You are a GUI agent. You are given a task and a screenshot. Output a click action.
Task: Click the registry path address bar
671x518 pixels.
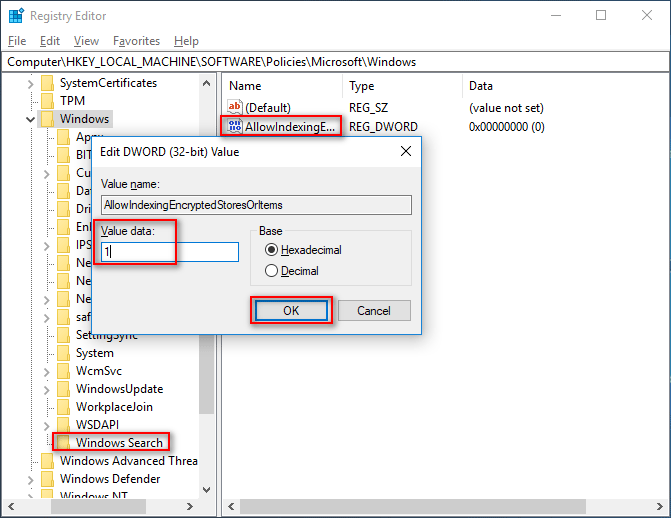pyautogui.click(x=336, y=62)
